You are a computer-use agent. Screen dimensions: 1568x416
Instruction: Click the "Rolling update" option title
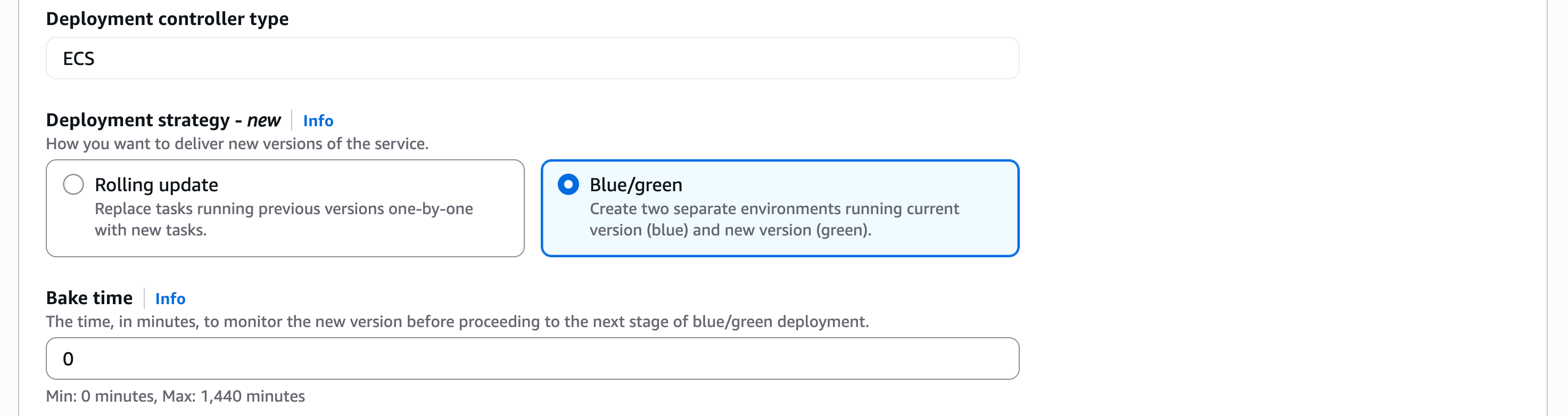pos(156,184)
